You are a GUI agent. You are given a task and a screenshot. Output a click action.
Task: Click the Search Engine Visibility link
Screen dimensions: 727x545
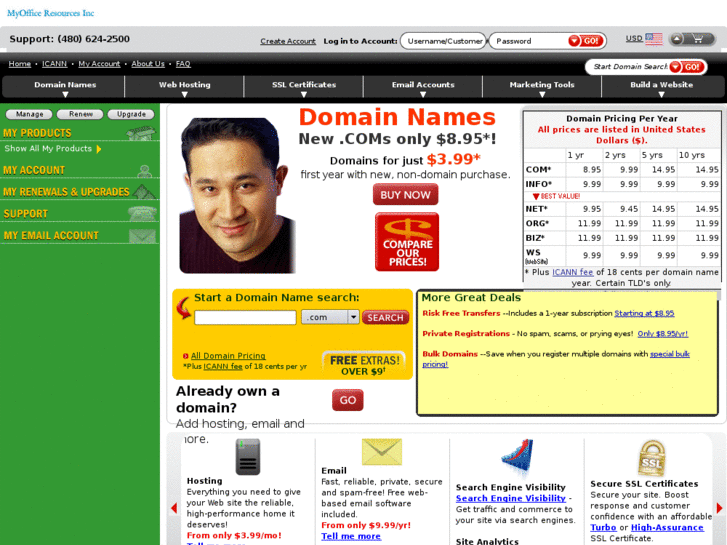pyautogui.click(x=510, y=499)
